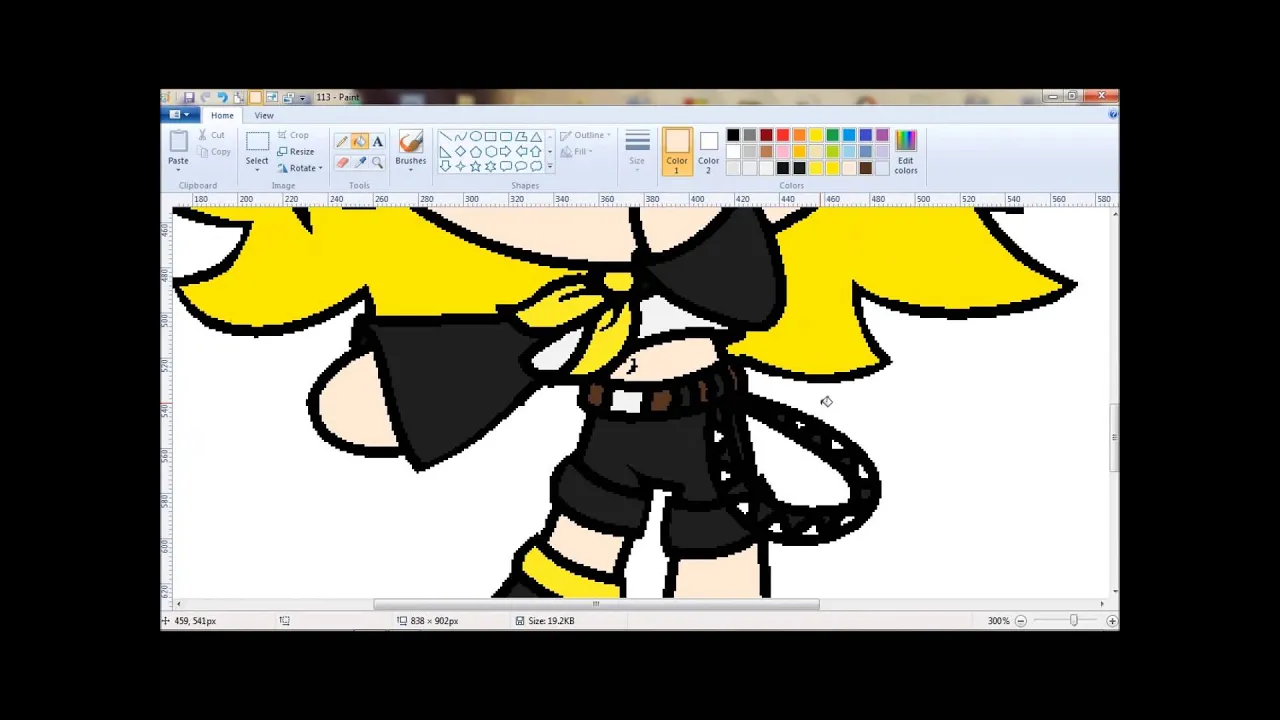Viewport: 1280px width, 720px height.
Task: Open the Brushes dropdown arrow
Action: point(410,170)
